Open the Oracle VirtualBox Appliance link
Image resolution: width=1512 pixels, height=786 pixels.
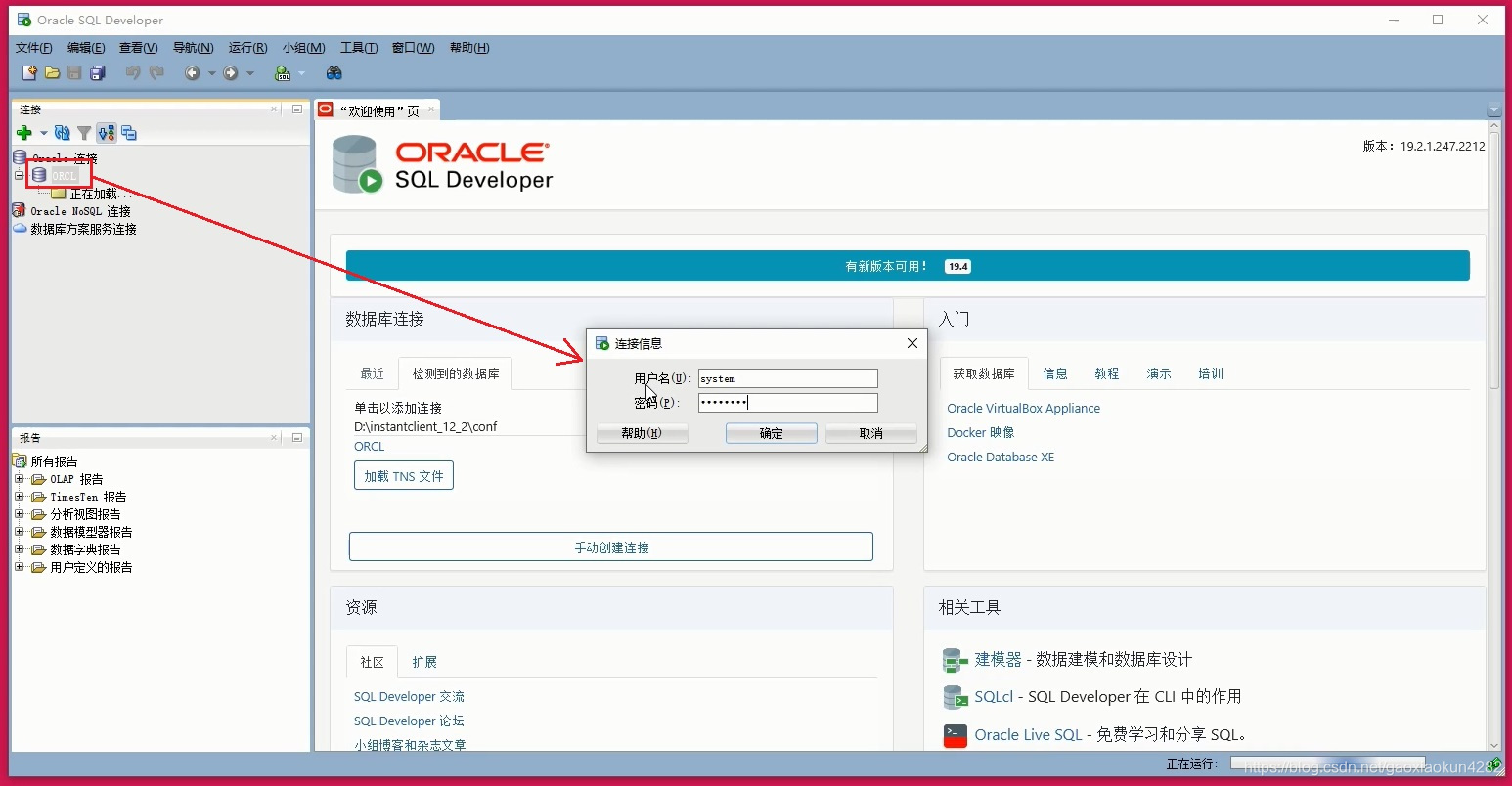tap(1023, 409)
